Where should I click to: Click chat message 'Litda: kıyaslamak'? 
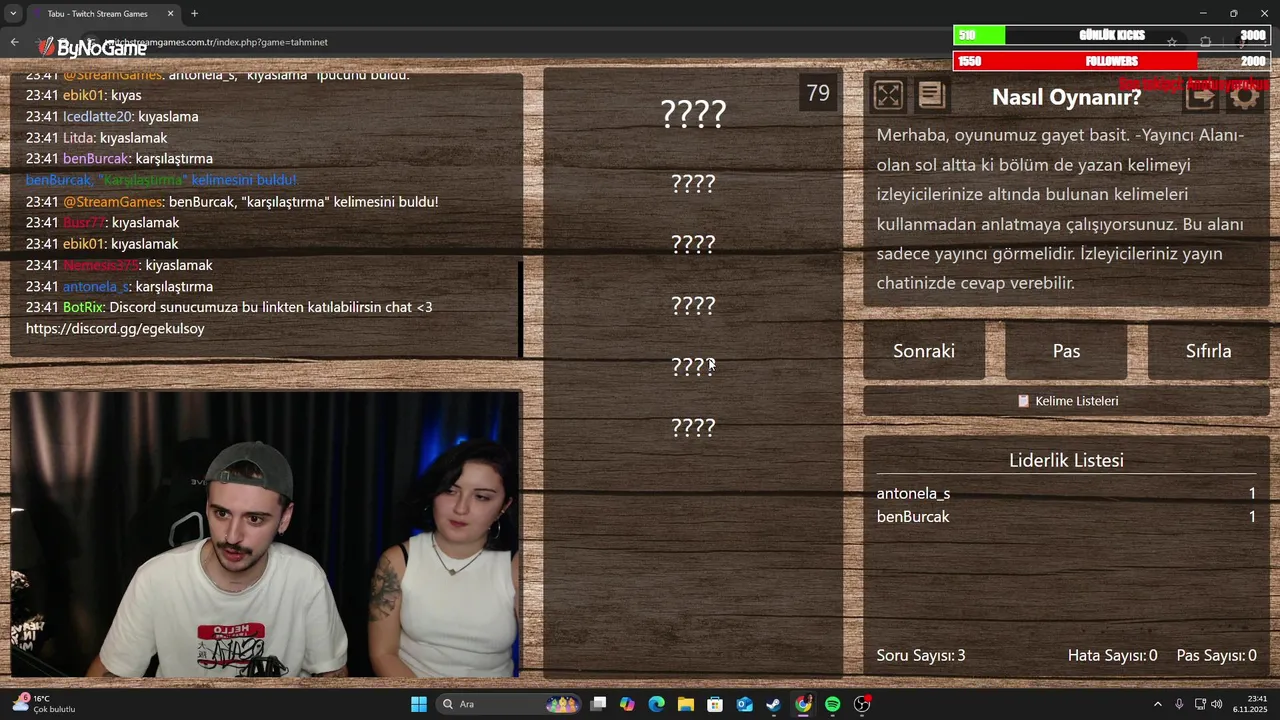tap(96, 137)
